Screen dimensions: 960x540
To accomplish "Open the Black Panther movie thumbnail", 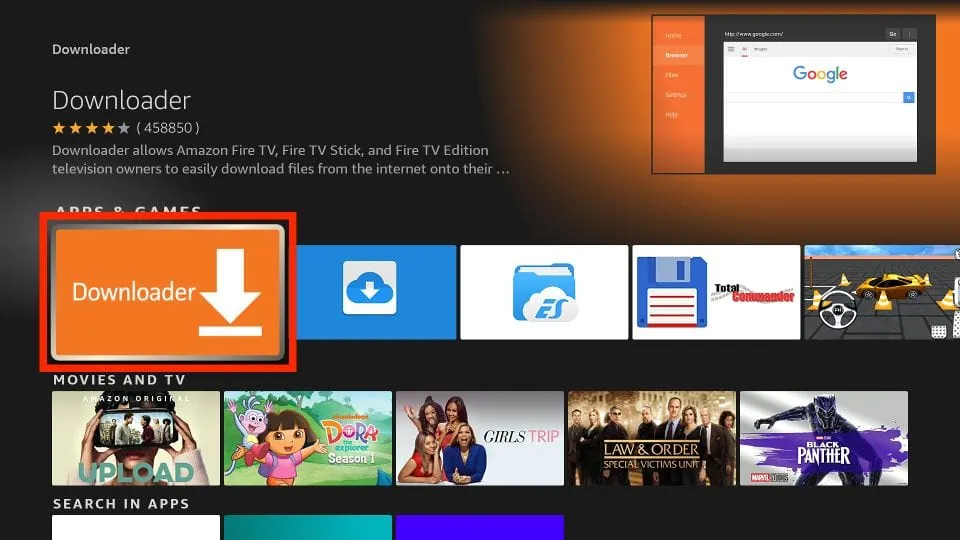I will click(824, 438).
